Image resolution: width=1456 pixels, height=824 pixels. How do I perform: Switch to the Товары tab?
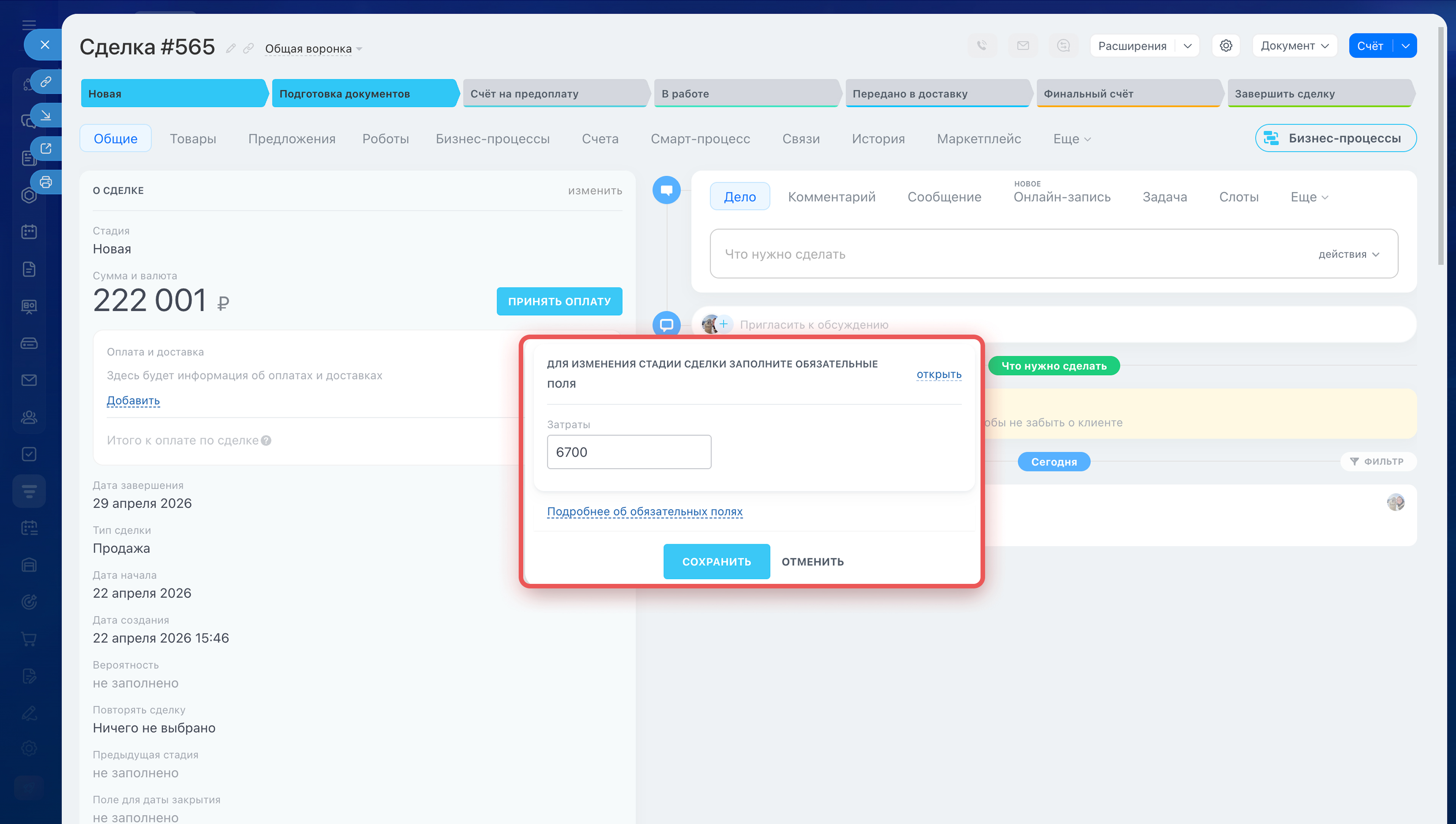coord(193,138)
